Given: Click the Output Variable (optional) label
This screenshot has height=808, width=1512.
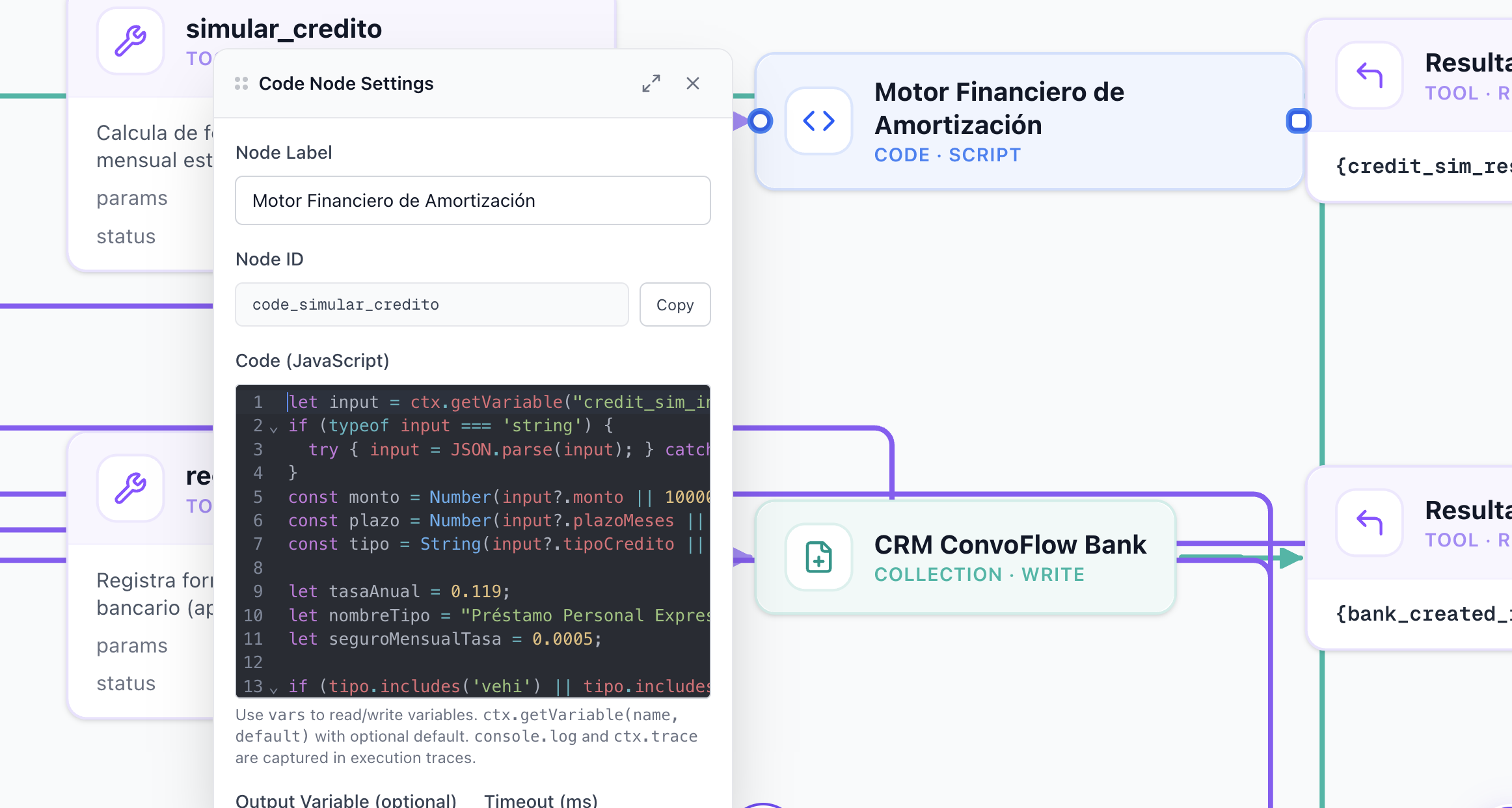Looking at the screenshot, I should tap(346, 800).
